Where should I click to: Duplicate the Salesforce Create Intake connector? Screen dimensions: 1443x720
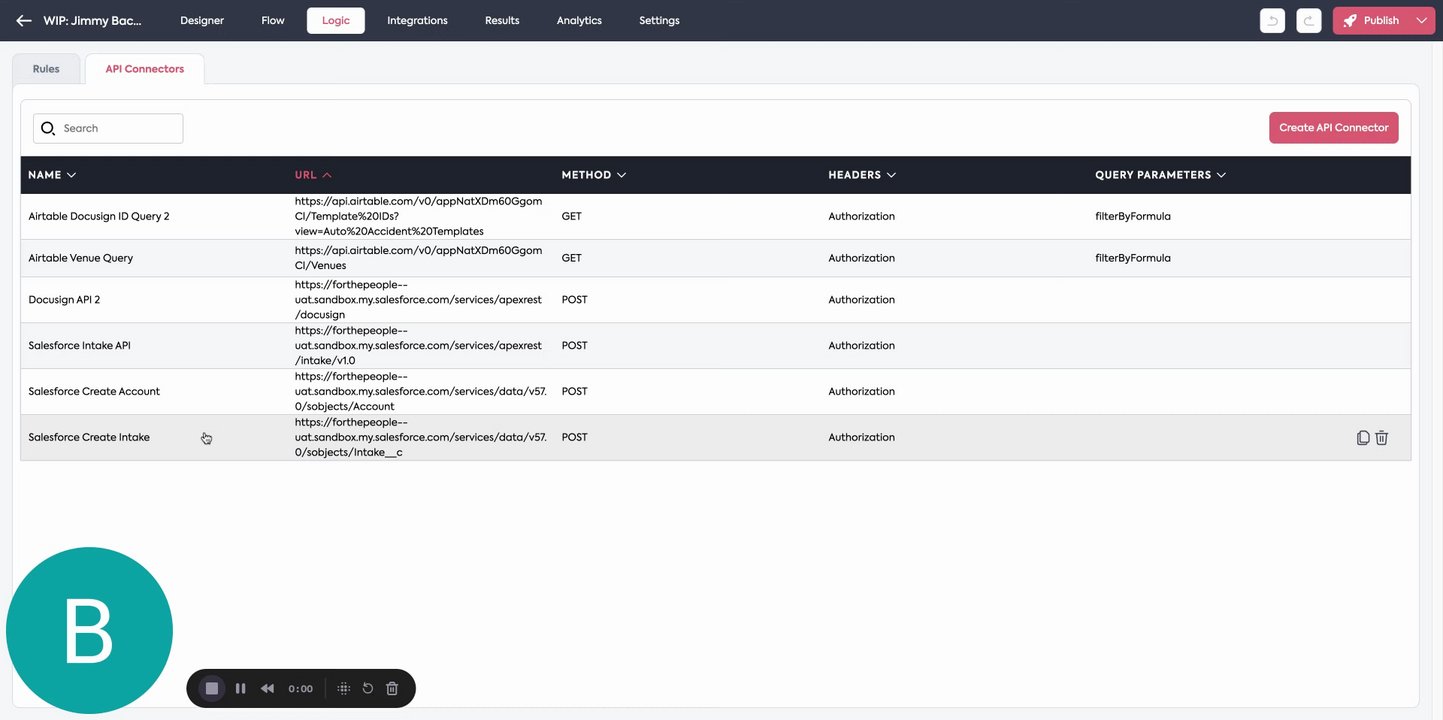[1363, 437]
